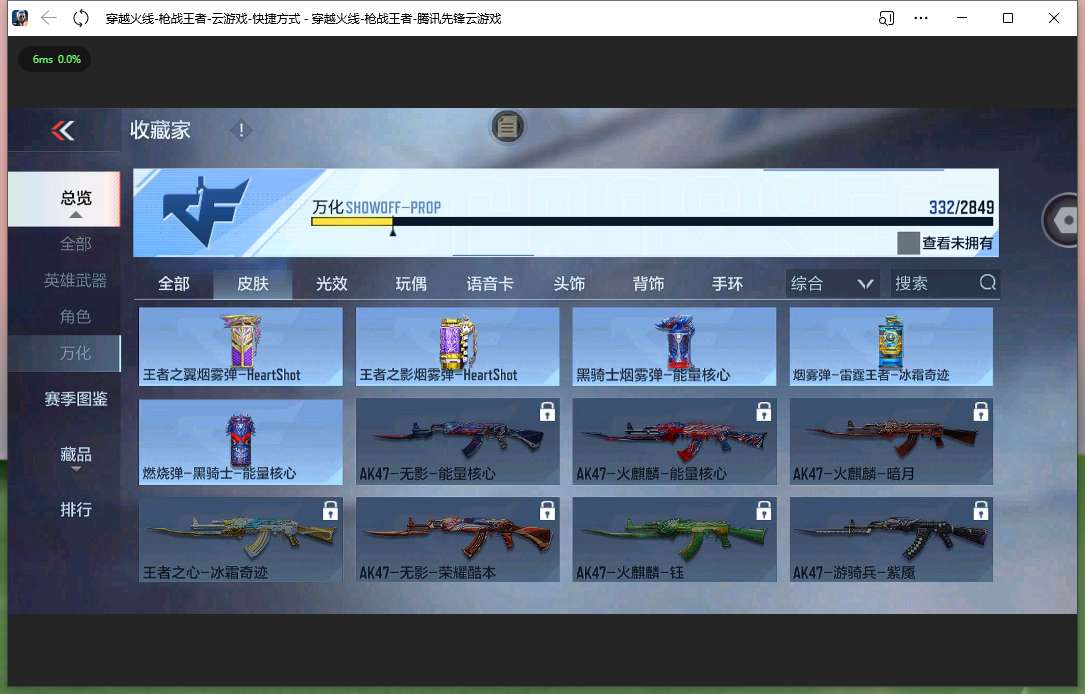Click the lock icon on AK47-游骑兵-紫魇
This screenshot has height=694, width=1085.
[981, 511]
